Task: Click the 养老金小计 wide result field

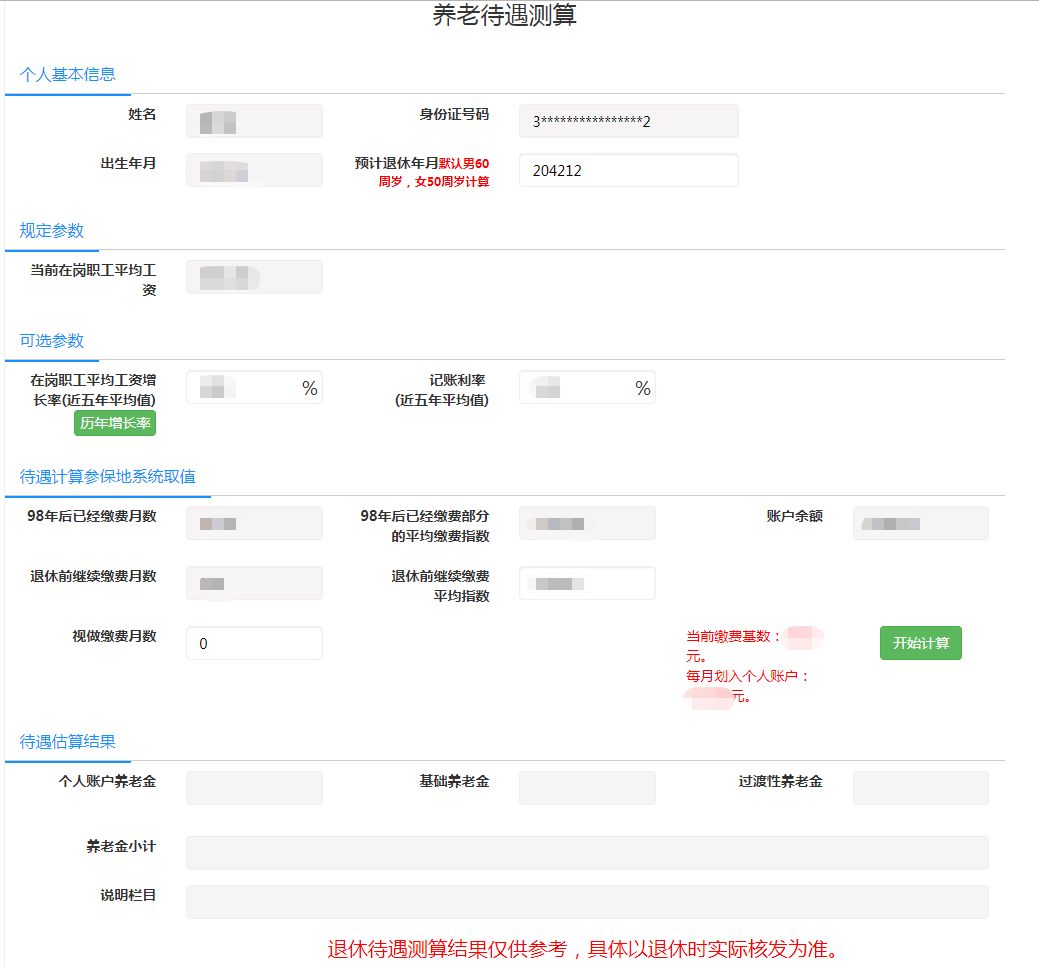Action: point(587,853)
